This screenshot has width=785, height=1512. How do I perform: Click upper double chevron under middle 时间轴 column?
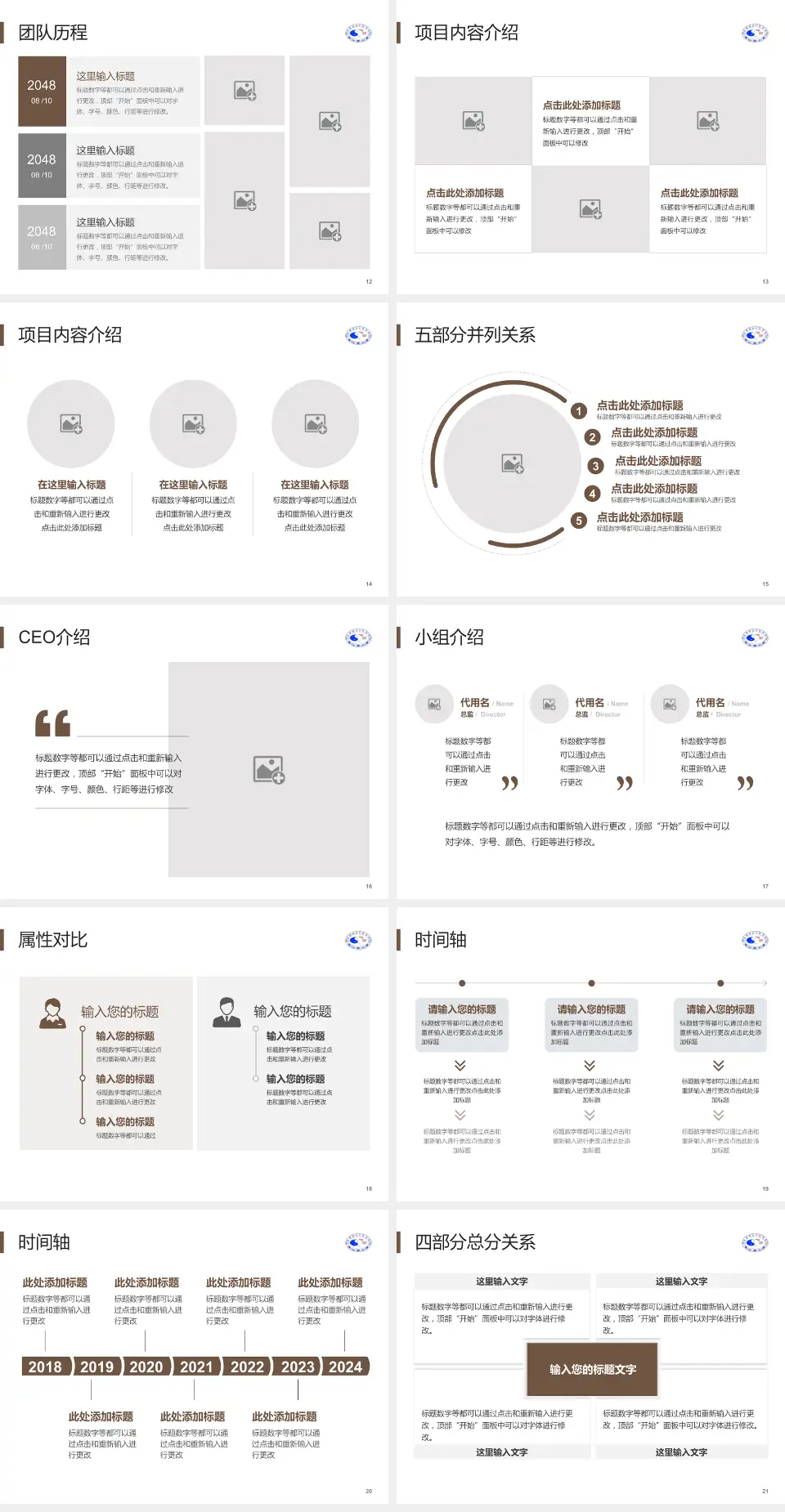click(590, 1065)
